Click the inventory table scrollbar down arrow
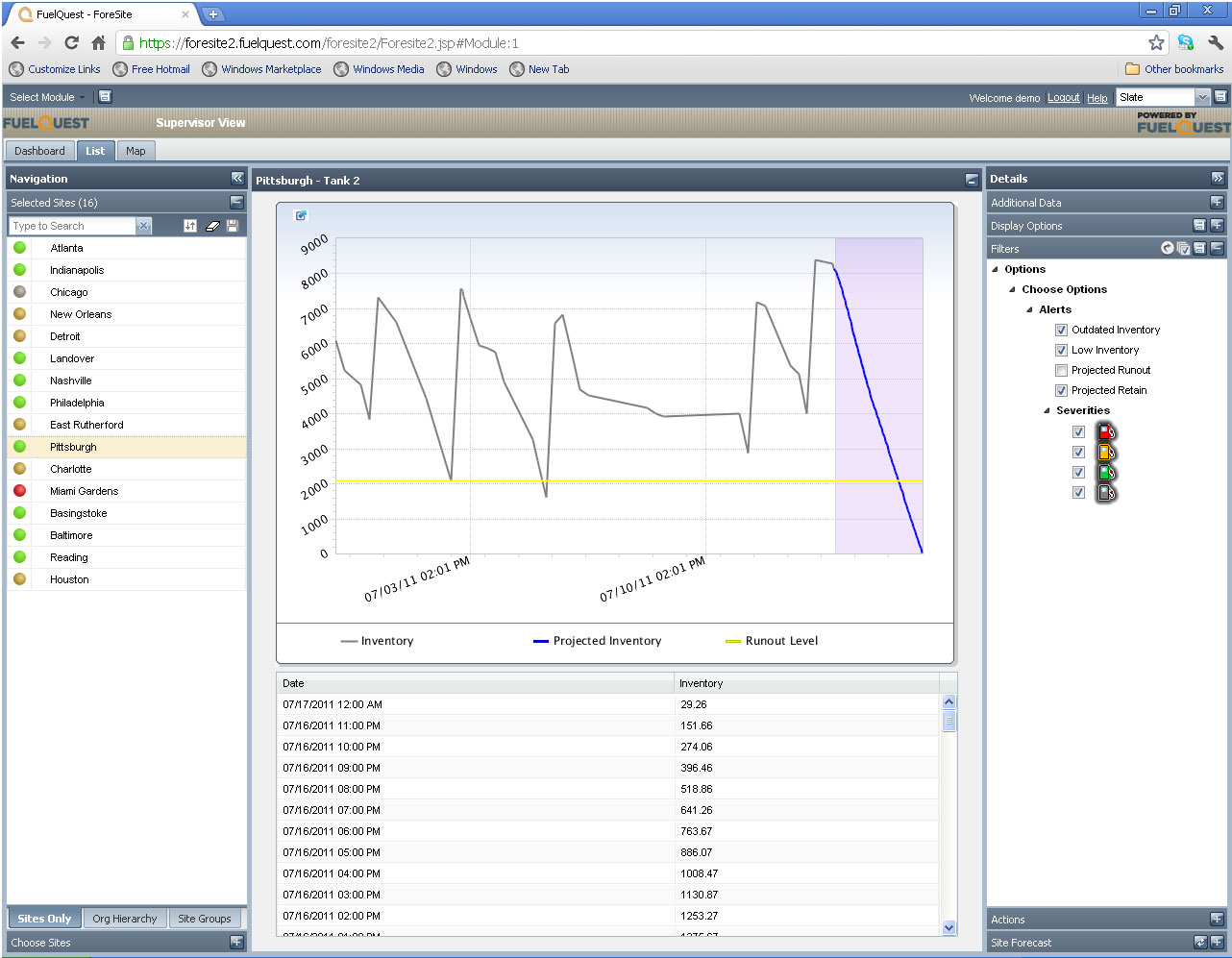This screenshot has height=958, width=1232. 949,927
